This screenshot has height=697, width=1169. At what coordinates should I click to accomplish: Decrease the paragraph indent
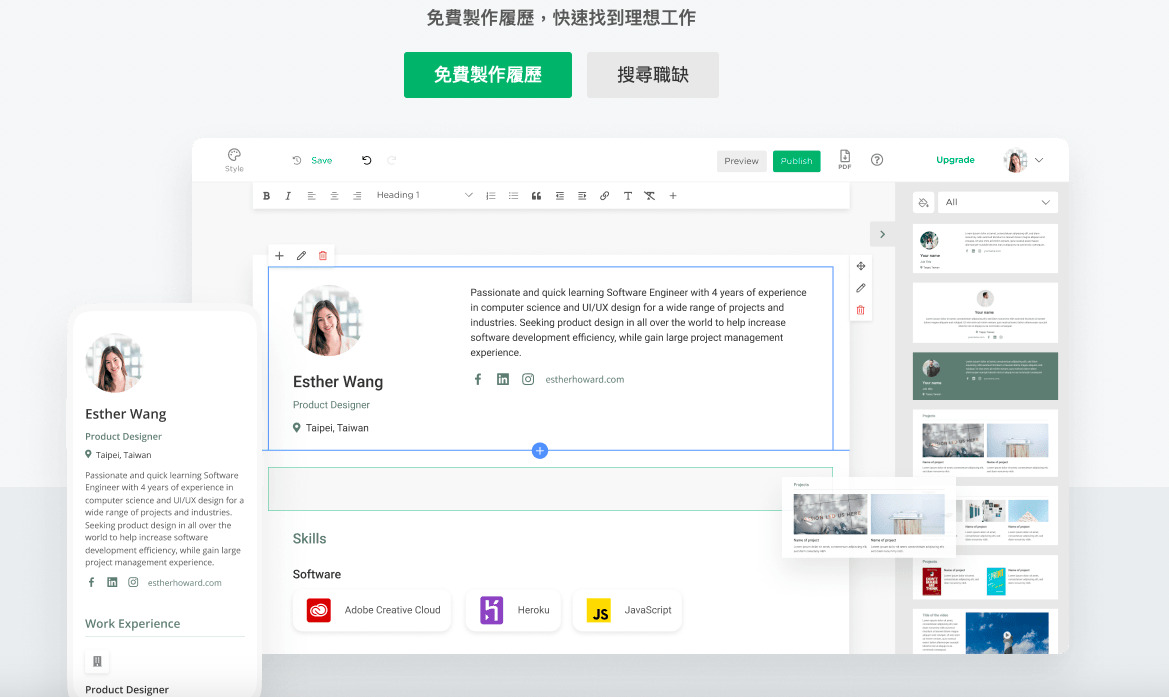coord(559,196)
